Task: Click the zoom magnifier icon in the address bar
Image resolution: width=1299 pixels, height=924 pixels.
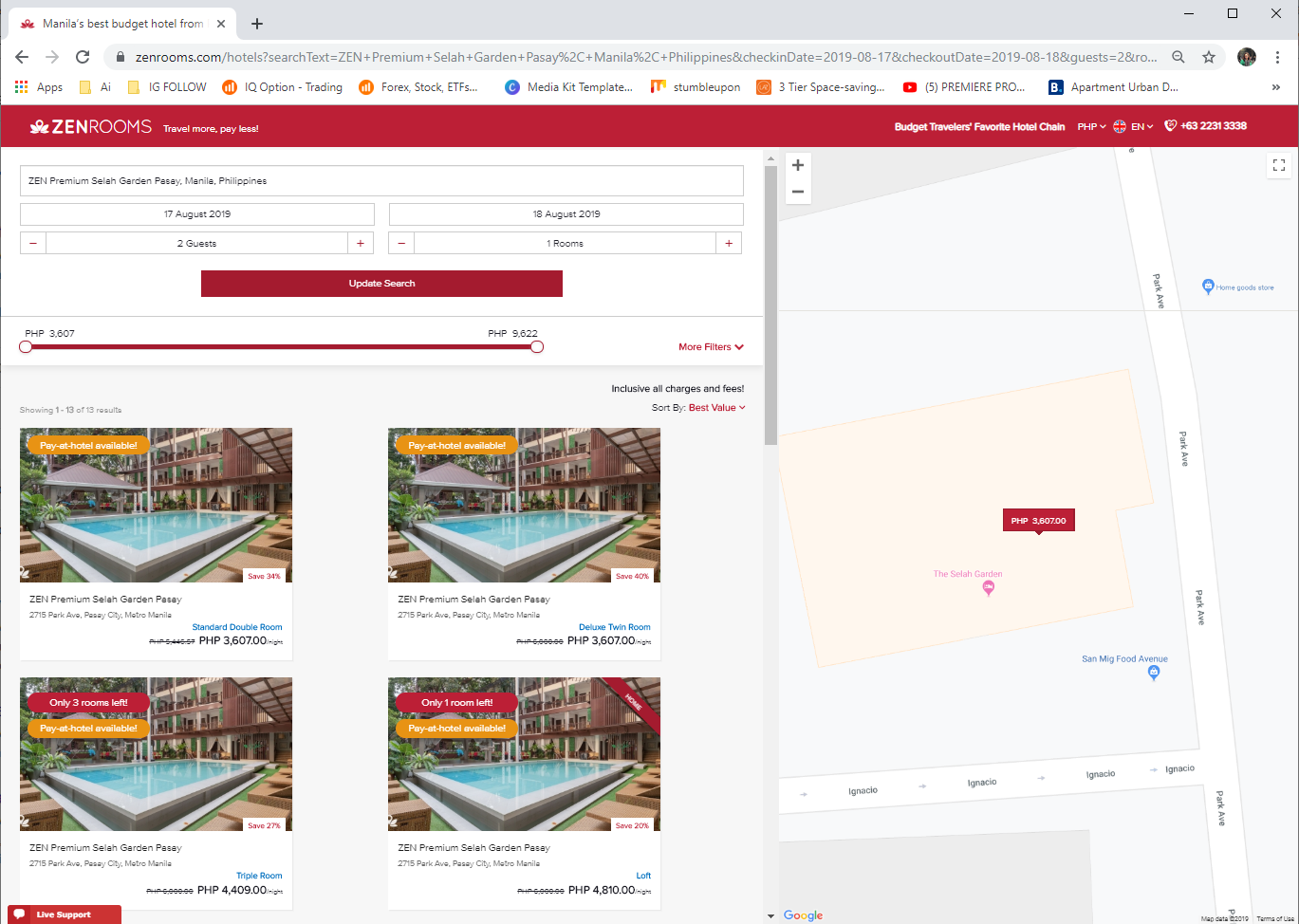Action: [1178, 57]
